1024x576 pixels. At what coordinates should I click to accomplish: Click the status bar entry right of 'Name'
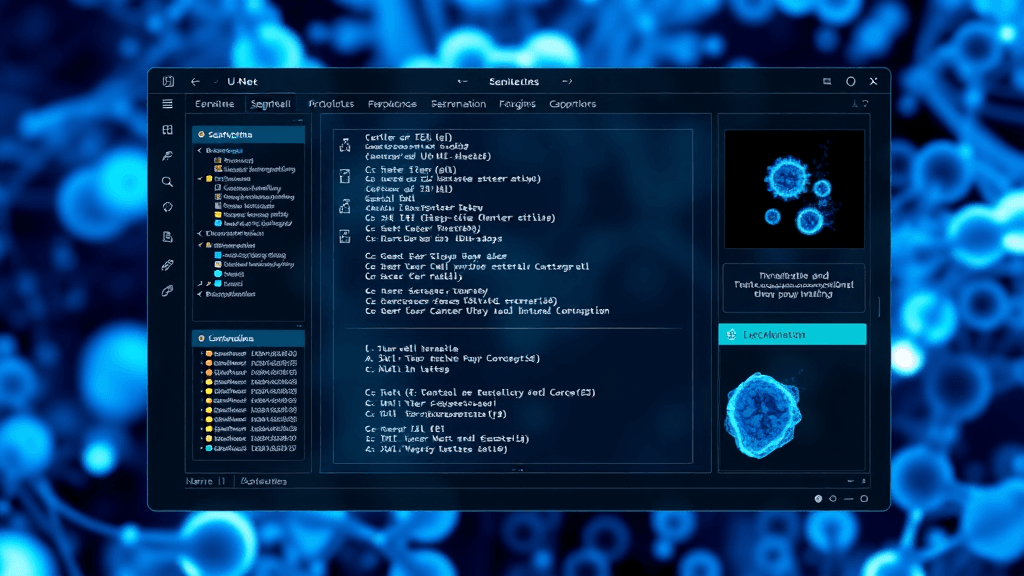264,481
